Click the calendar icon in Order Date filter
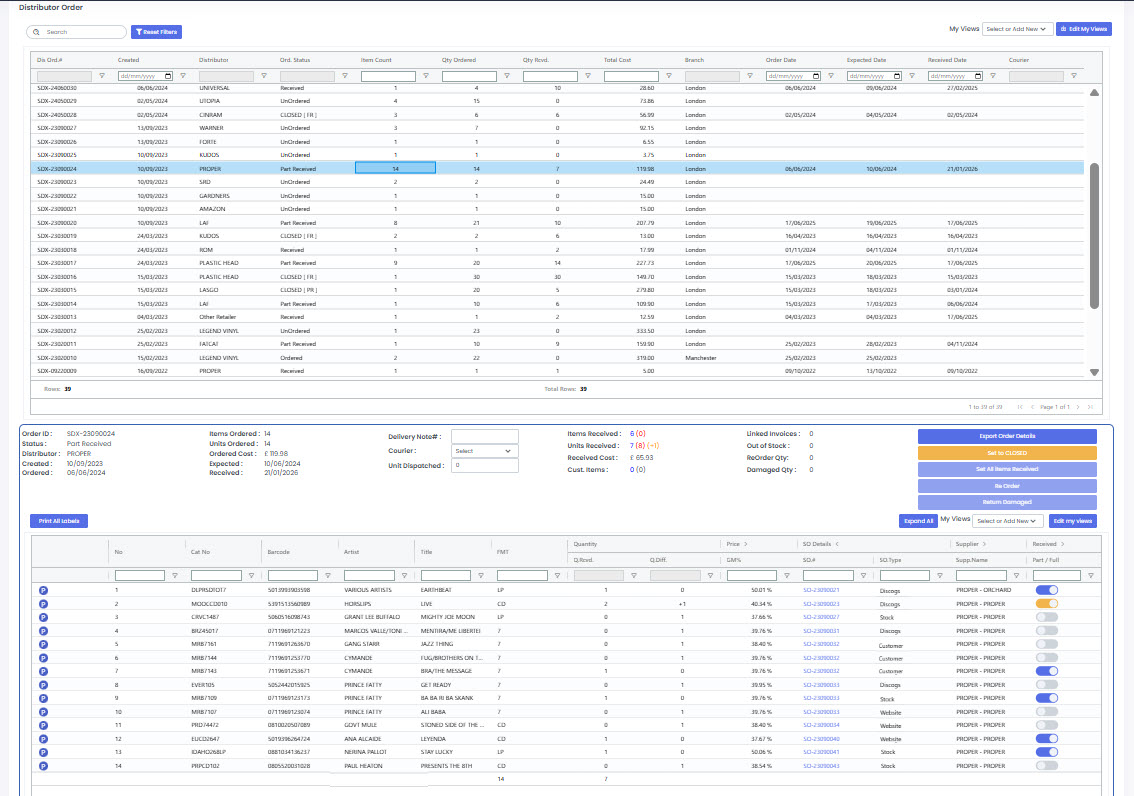Viewport: 1134px width, 796px height. [815, 76]
